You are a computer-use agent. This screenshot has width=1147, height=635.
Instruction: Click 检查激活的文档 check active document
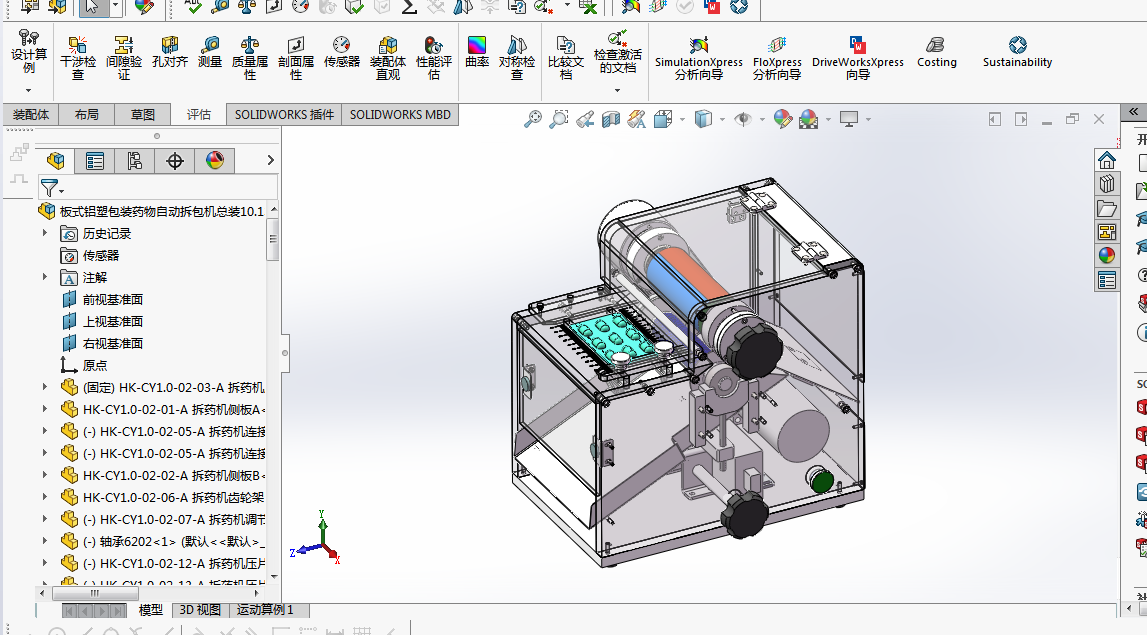[x=617, y=51]
